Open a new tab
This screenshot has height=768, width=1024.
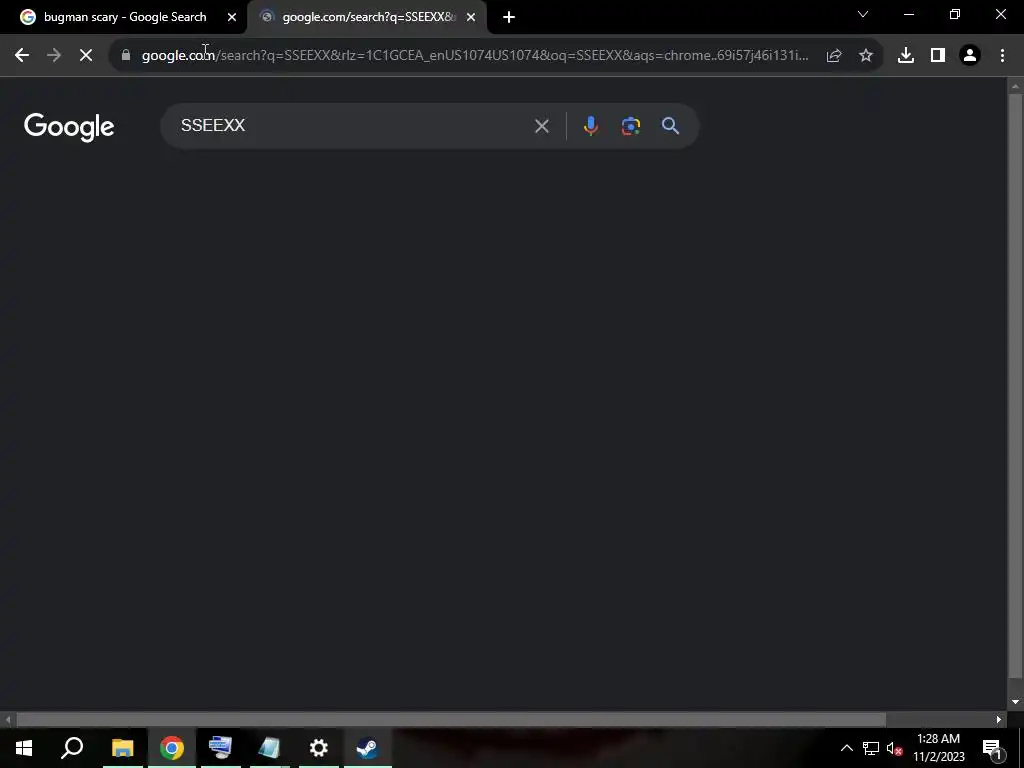tap(509, 17)
